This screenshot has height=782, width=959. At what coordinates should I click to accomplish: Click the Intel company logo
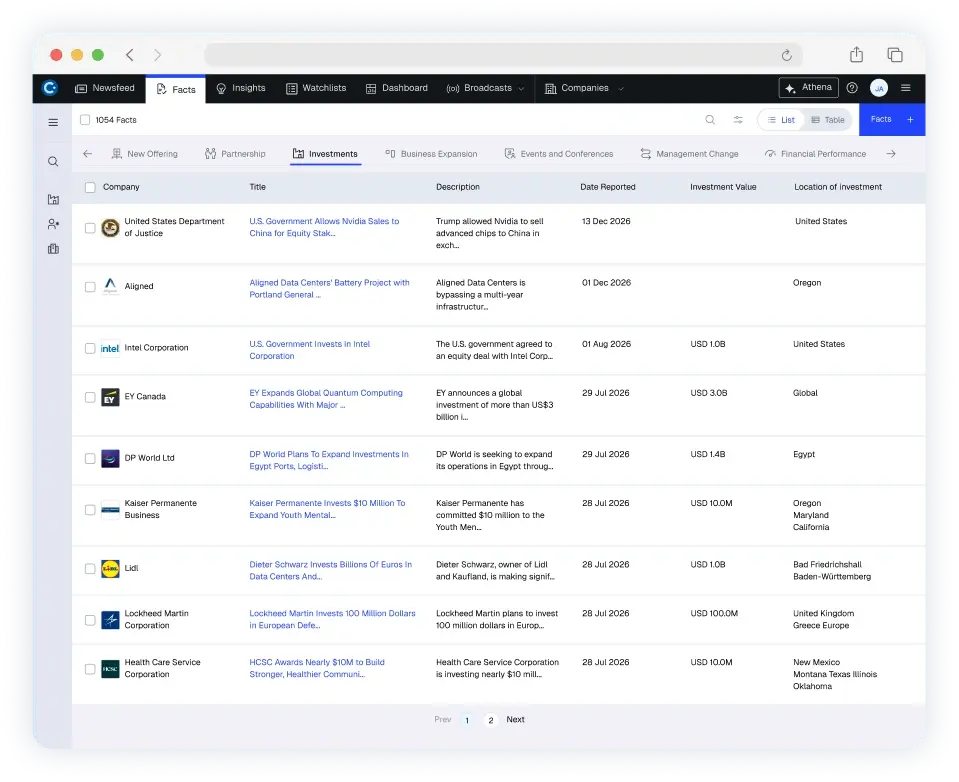click(110, 348)
